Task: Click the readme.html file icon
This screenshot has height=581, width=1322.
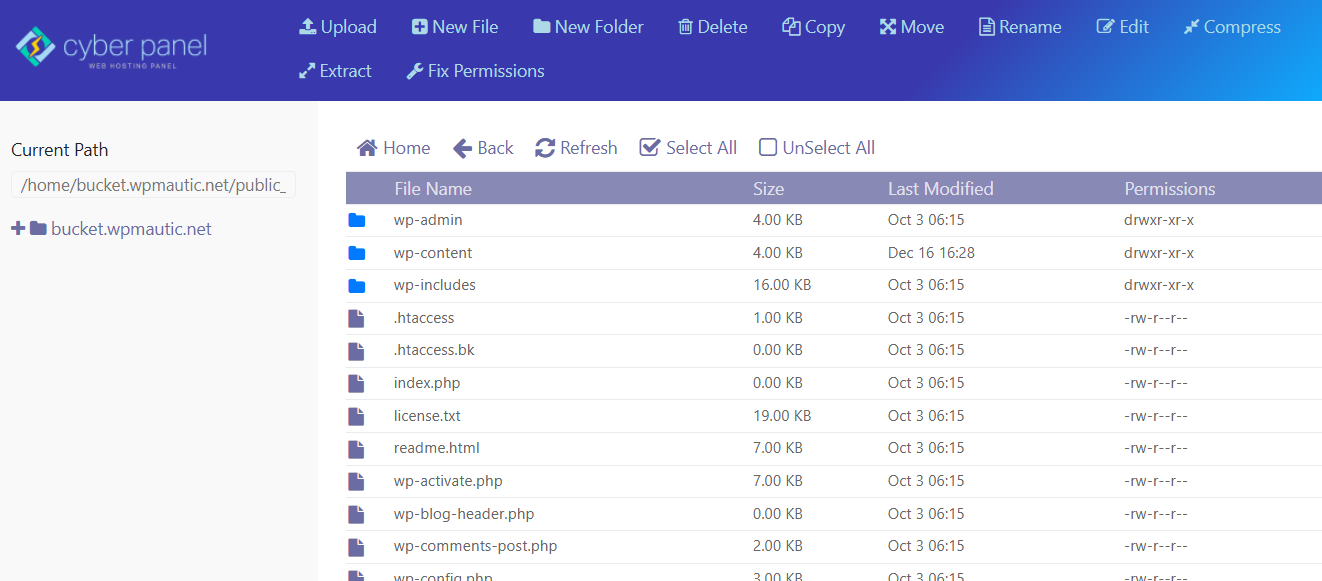Action: click(x=355, y=448)
